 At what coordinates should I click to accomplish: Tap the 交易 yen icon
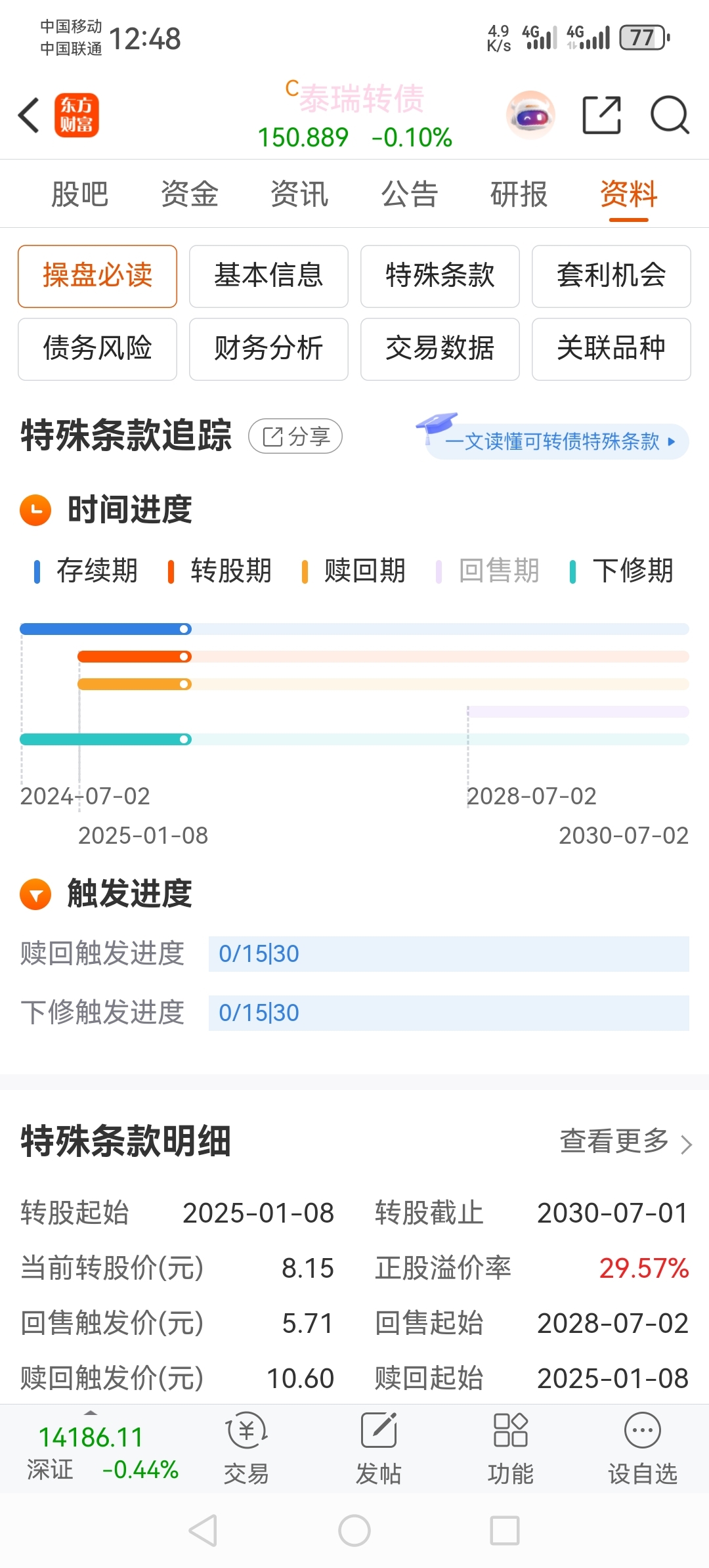pos(246,1431)
